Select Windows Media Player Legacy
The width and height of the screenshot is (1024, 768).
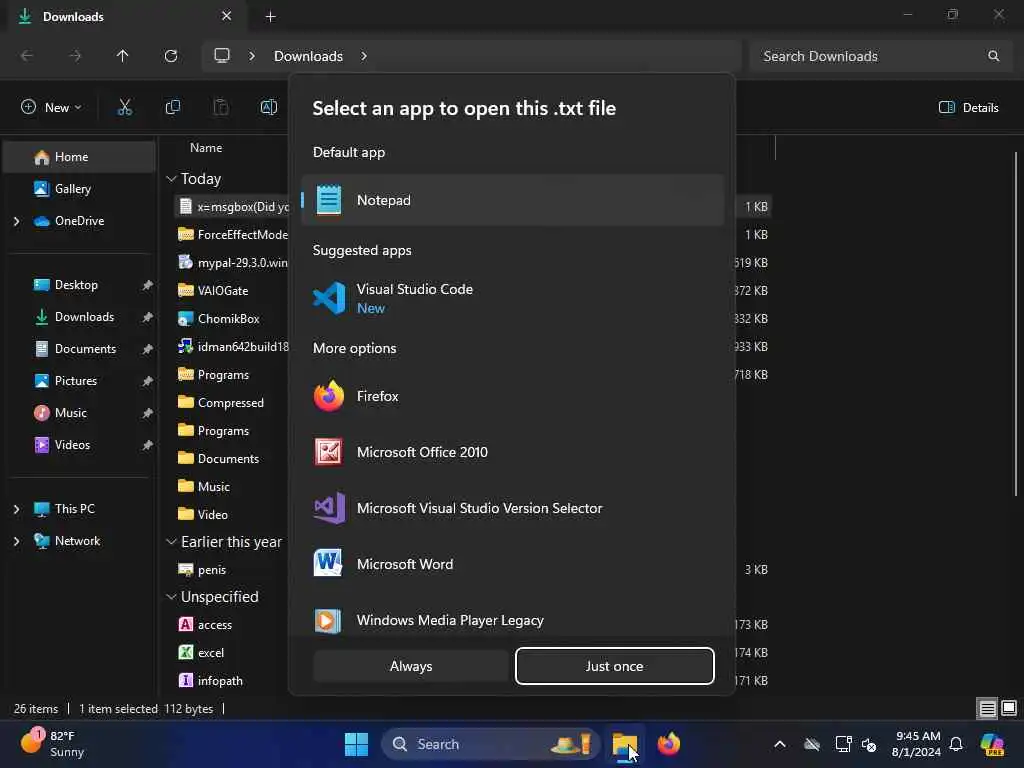click(x=513, y=619)
